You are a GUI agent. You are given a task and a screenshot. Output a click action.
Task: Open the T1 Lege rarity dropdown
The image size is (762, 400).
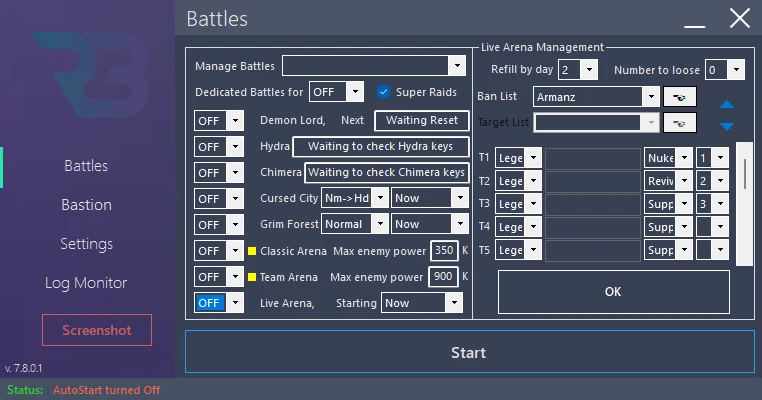(518, 158)
